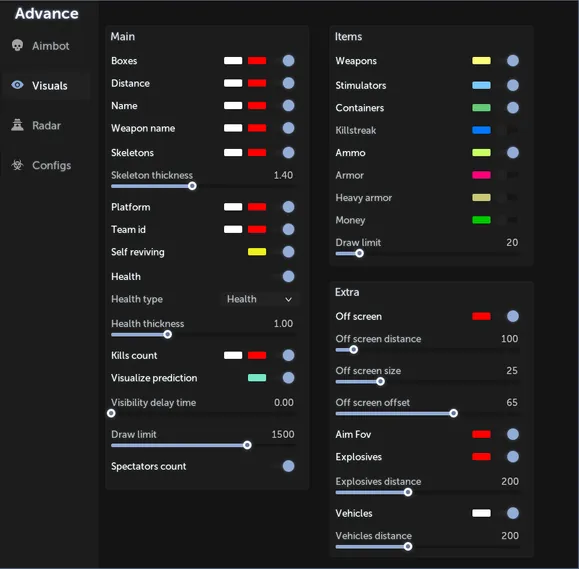Turn off the Explosives toggle
The height and width of the screenshot is (569, 579).
pyautogui.click(x=510, y=457)
